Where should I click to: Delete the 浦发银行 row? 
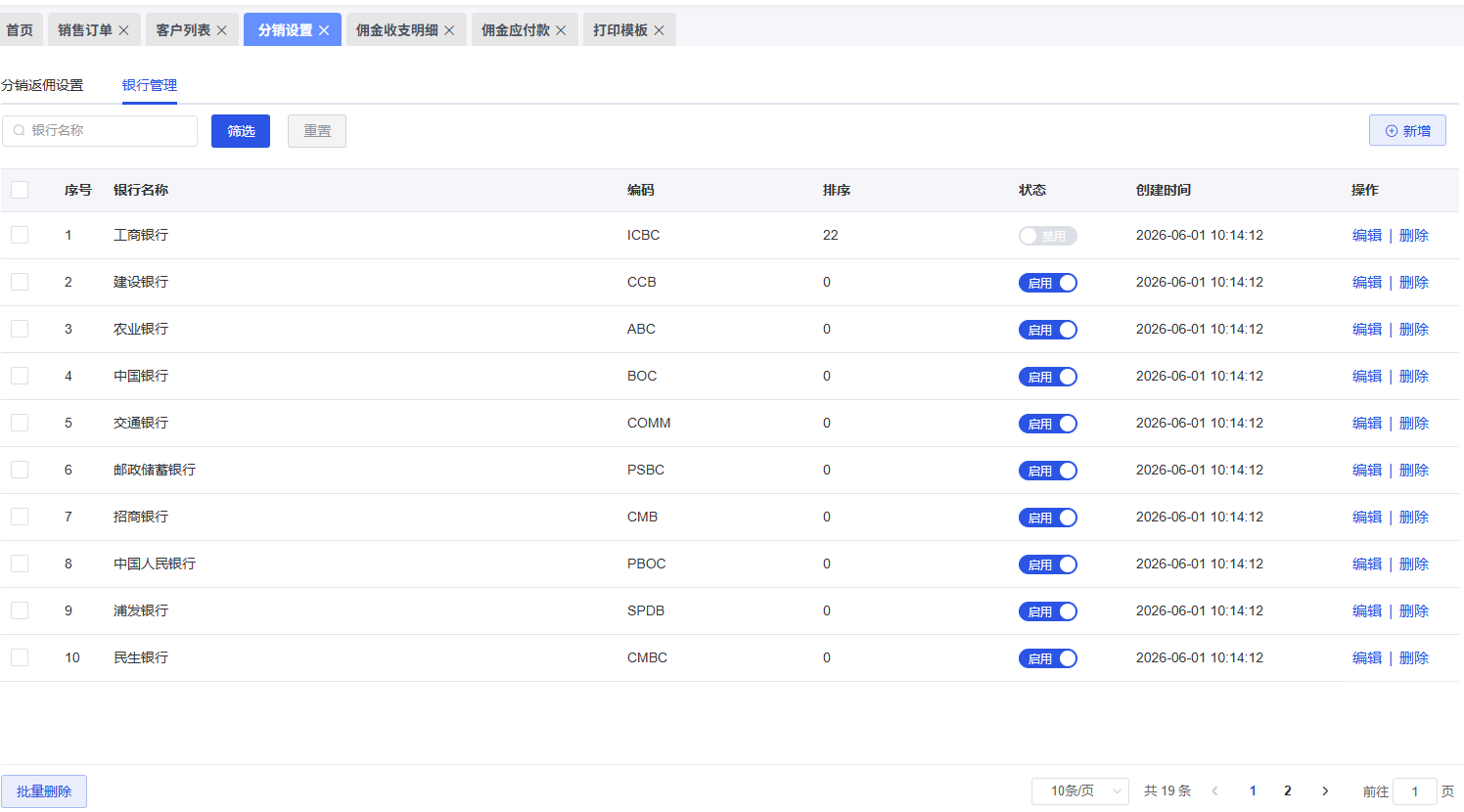pos(1414,610)
